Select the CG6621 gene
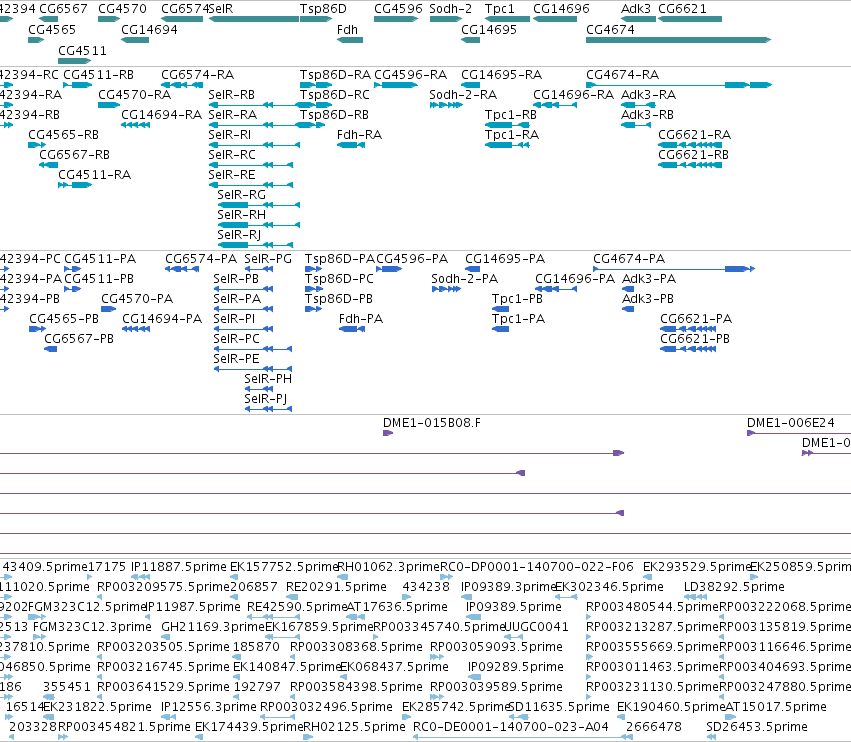The image size is (851, 742). click(690, 19)
